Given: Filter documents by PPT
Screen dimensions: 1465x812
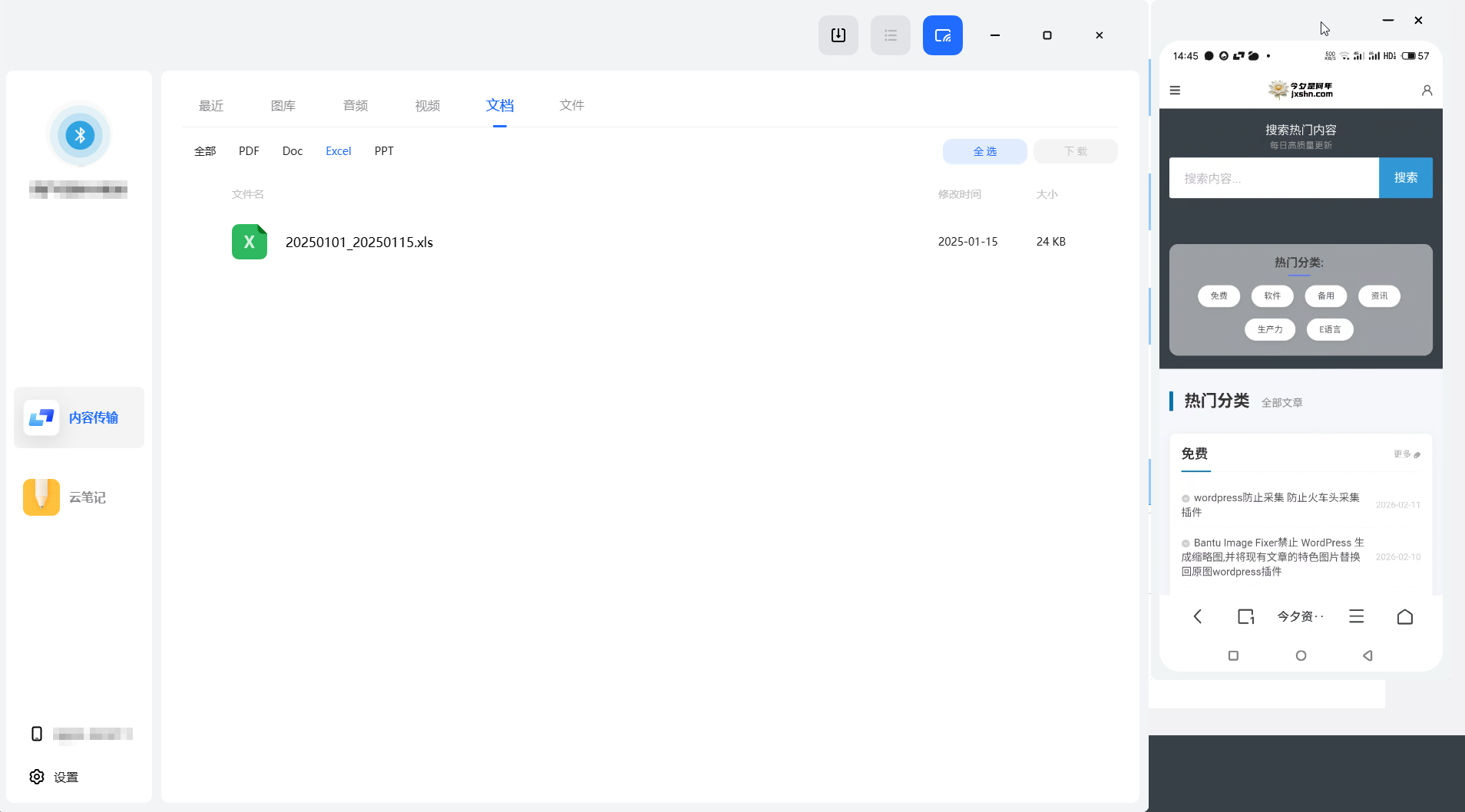Looking at the screenshot, I should pos(384,151).
